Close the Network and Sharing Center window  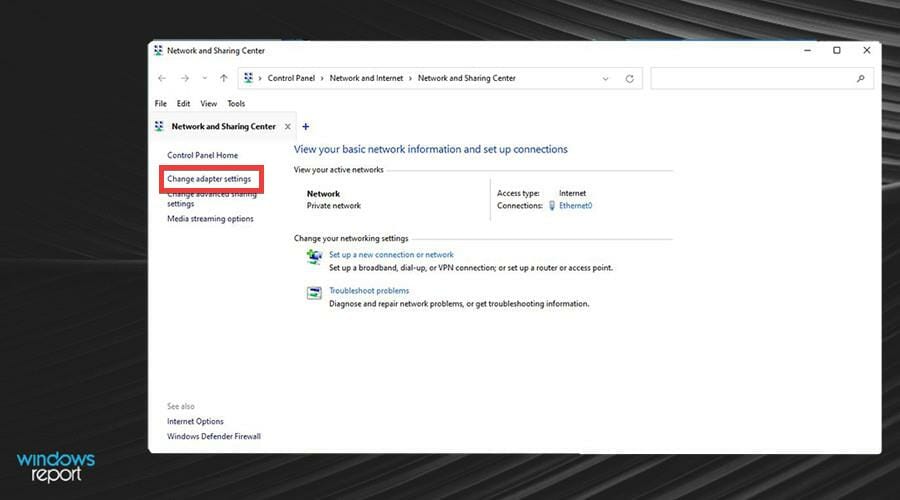(867, 51)
